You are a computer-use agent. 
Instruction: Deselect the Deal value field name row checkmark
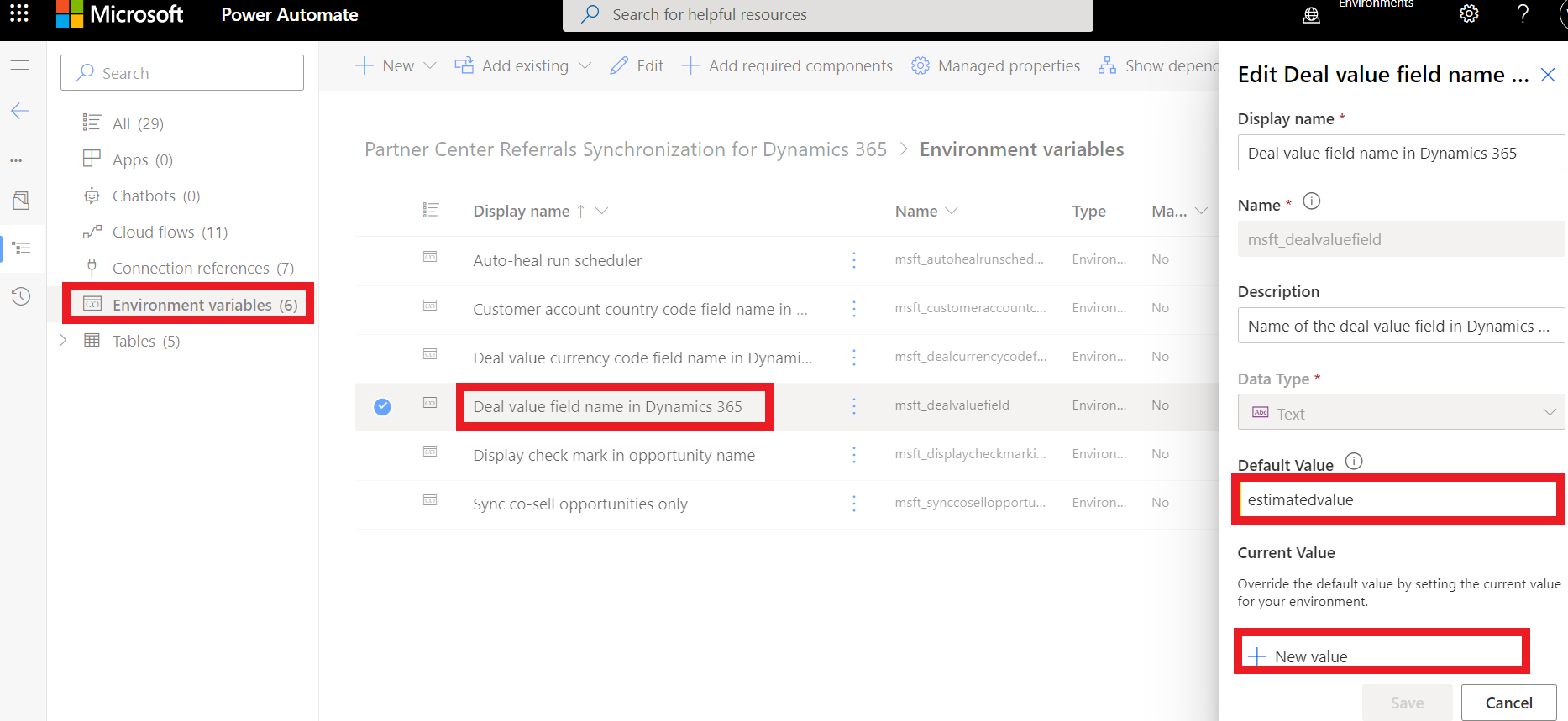382,407
